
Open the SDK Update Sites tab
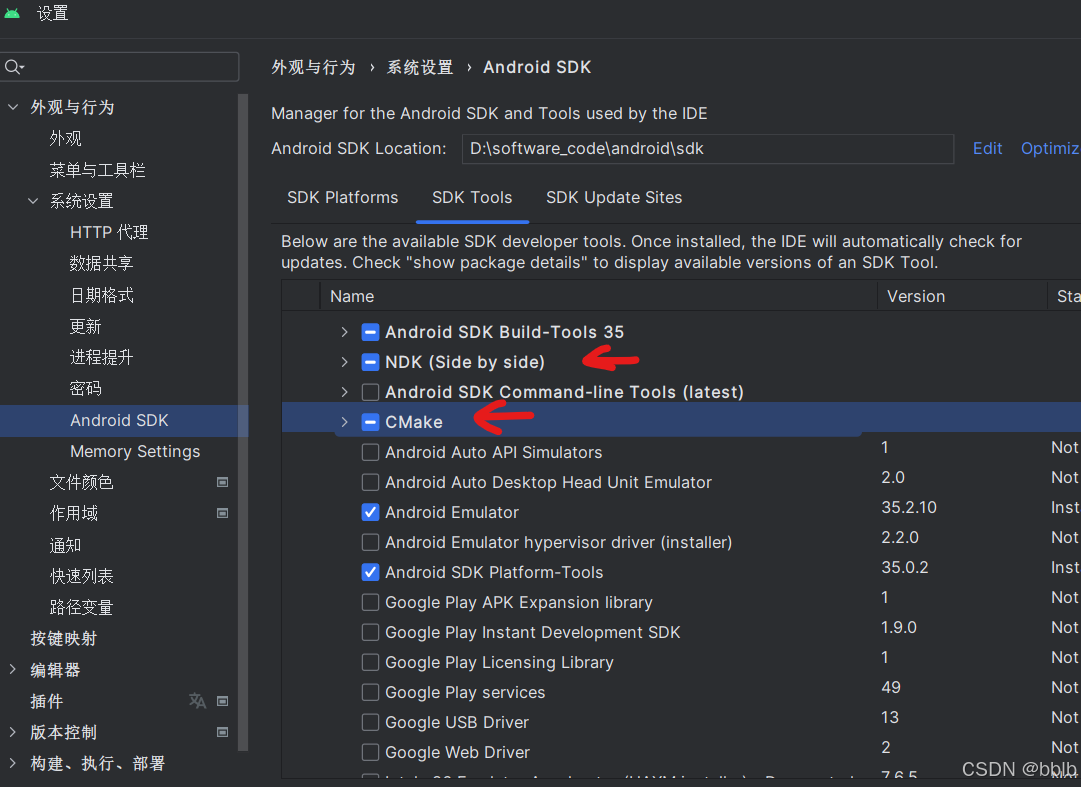tap(614, 198)
